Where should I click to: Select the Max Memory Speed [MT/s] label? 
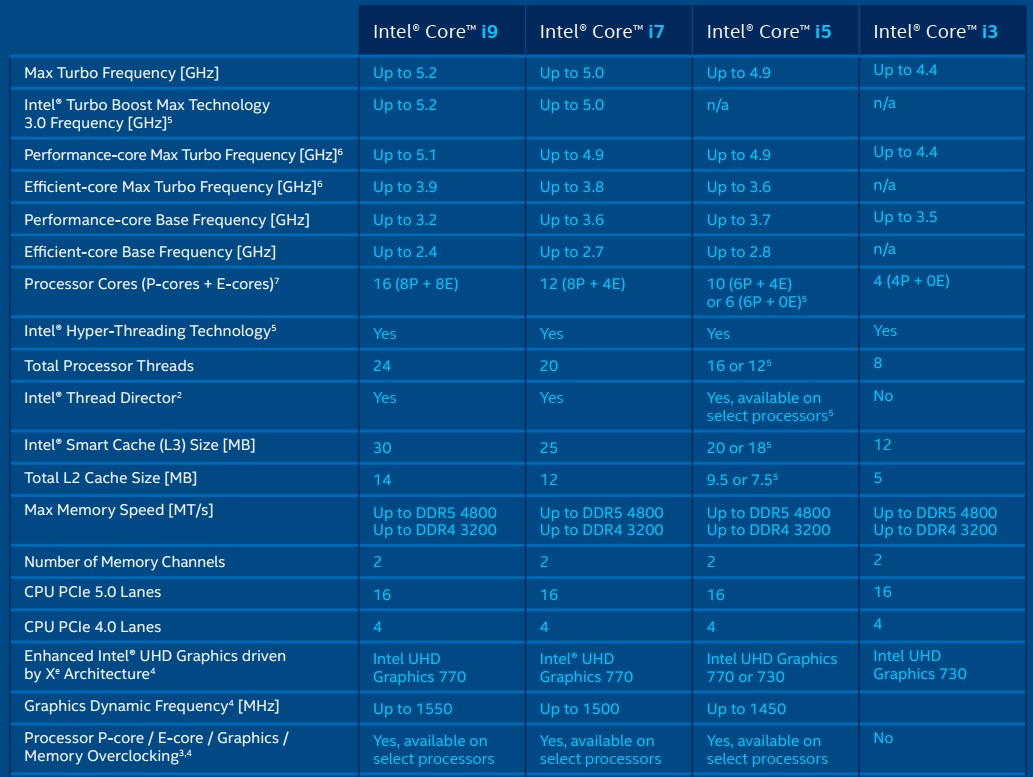pyautogui.click(x=119, y=510)
